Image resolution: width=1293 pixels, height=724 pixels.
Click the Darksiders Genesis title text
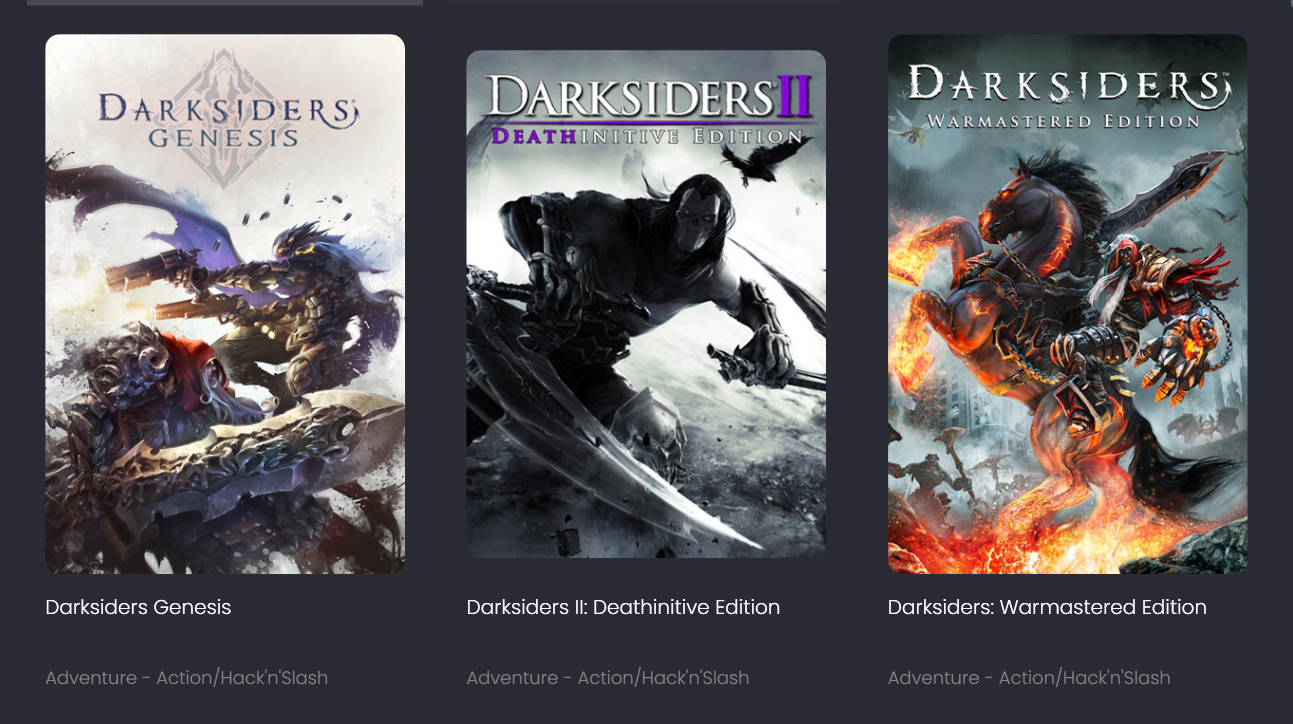click(138, 607)
